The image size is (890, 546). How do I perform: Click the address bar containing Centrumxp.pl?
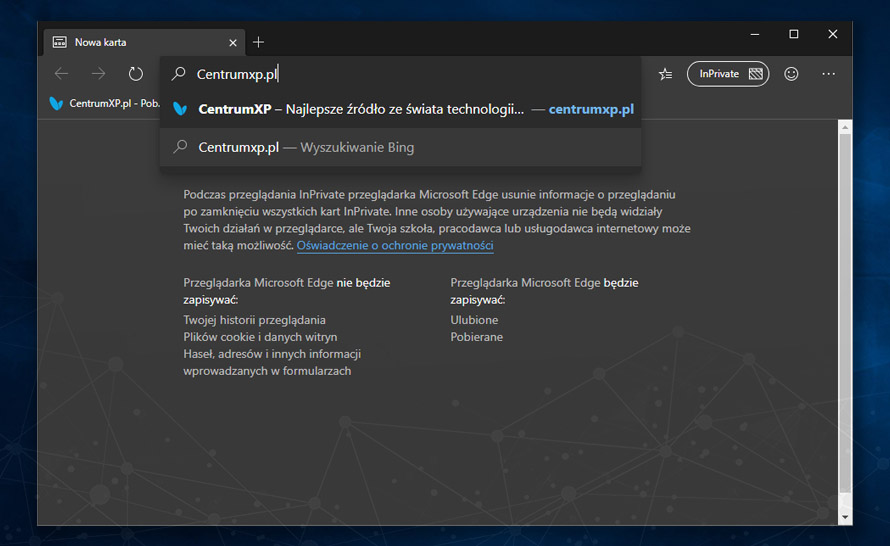pos(401,74)
